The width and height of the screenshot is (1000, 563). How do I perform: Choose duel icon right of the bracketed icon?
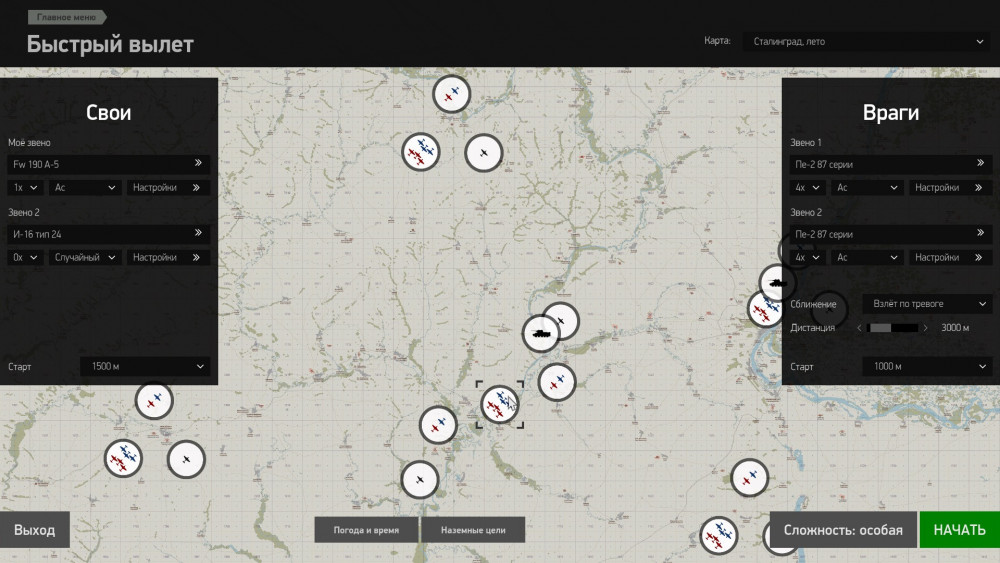[x=557, y=383]
